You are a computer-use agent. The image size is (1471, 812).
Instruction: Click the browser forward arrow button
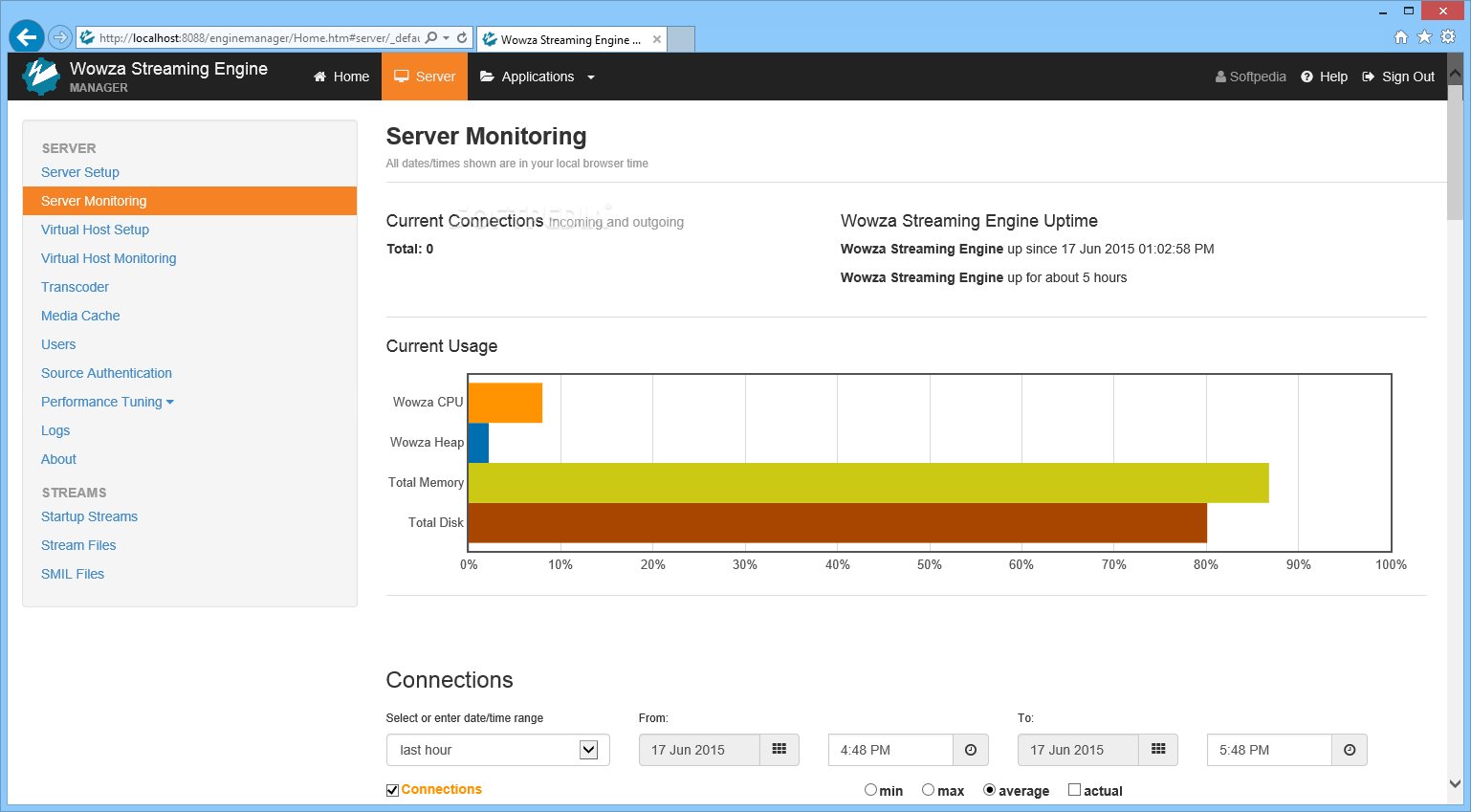[x=60, y=37]
